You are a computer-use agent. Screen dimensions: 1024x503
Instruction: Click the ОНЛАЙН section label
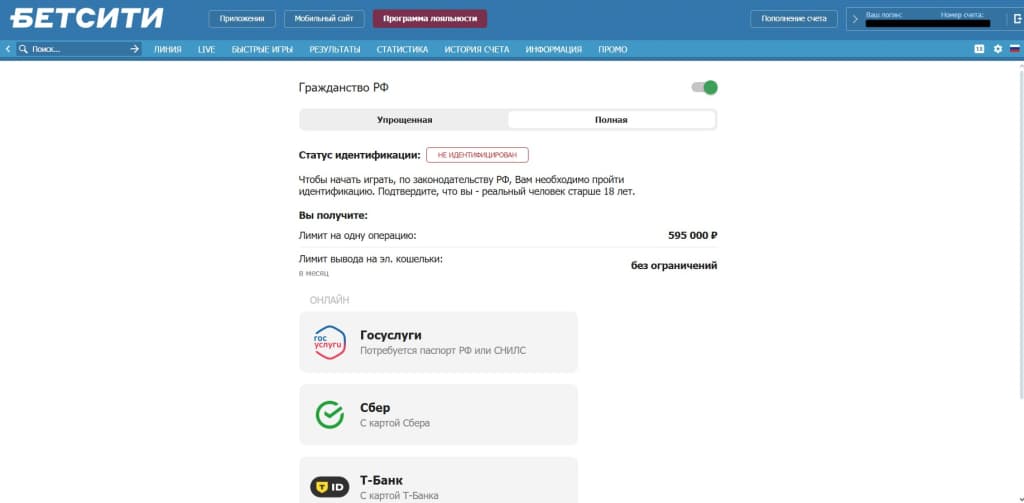[329, 300]
